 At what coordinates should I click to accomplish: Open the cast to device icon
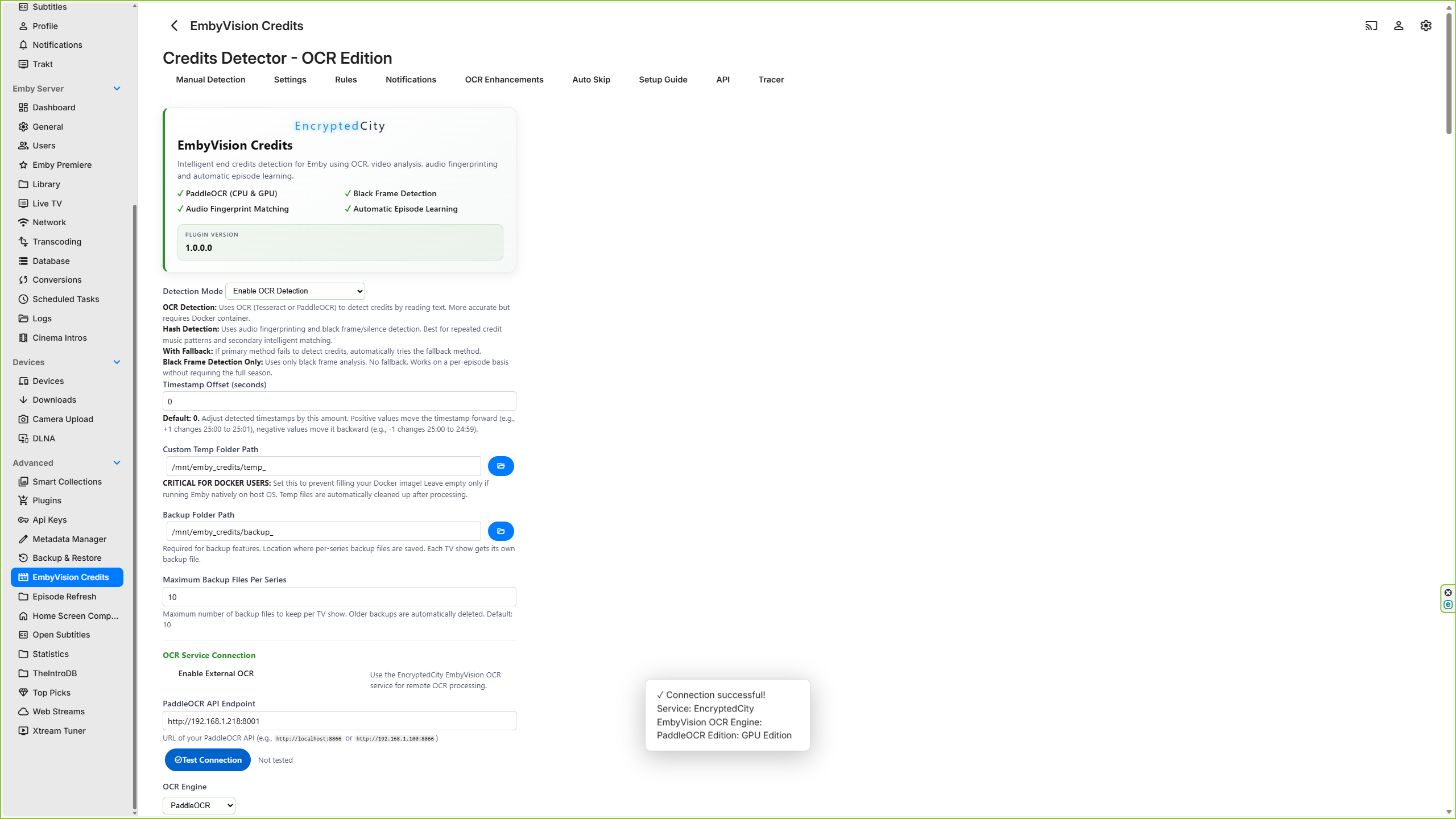pos(1371,26)
